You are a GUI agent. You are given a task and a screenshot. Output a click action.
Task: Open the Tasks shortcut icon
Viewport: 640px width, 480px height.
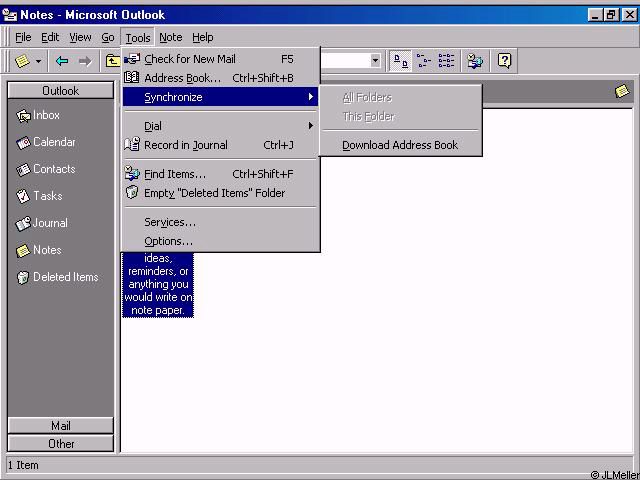click(23, 197)
